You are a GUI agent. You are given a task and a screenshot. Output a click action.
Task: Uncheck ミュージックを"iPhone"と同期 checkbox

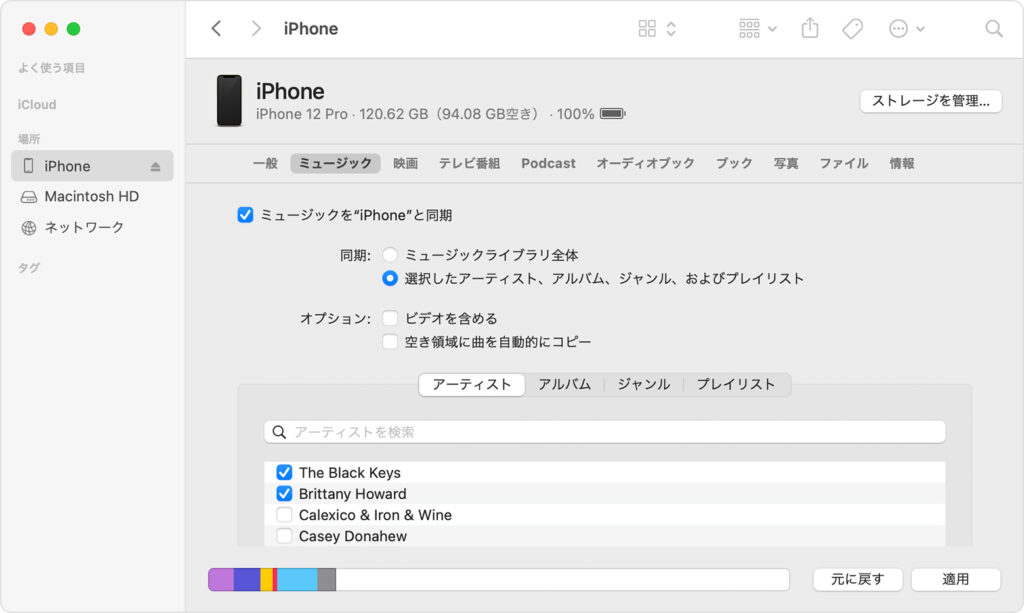coord(245,215)
